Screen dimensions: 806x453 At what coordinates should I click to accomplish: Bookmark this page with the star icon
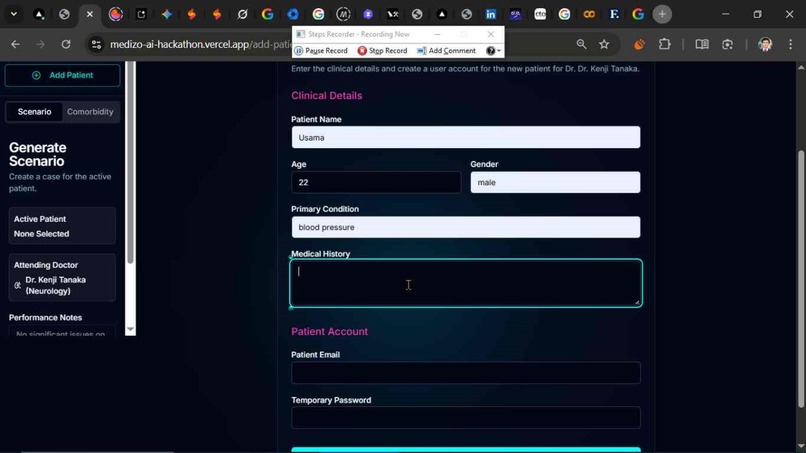[604, 44]
